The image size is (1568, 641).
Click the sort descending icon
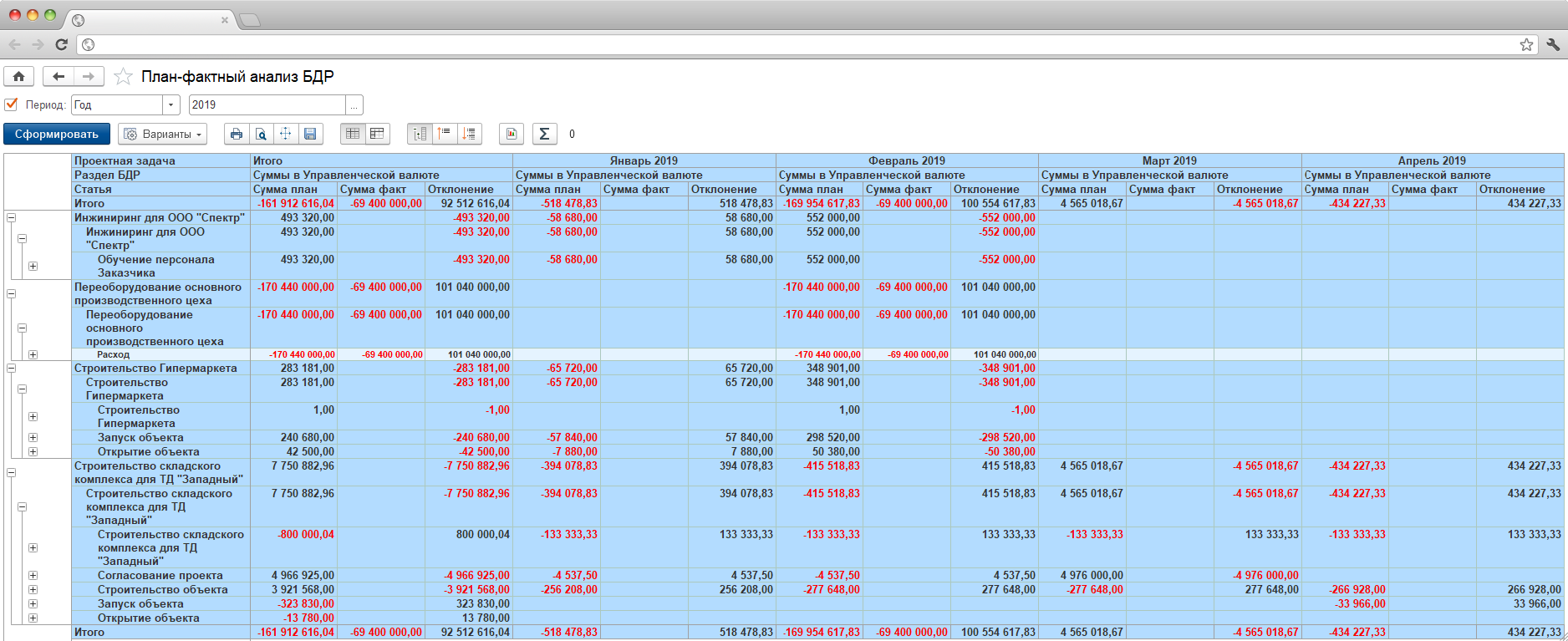click(469, 134)
